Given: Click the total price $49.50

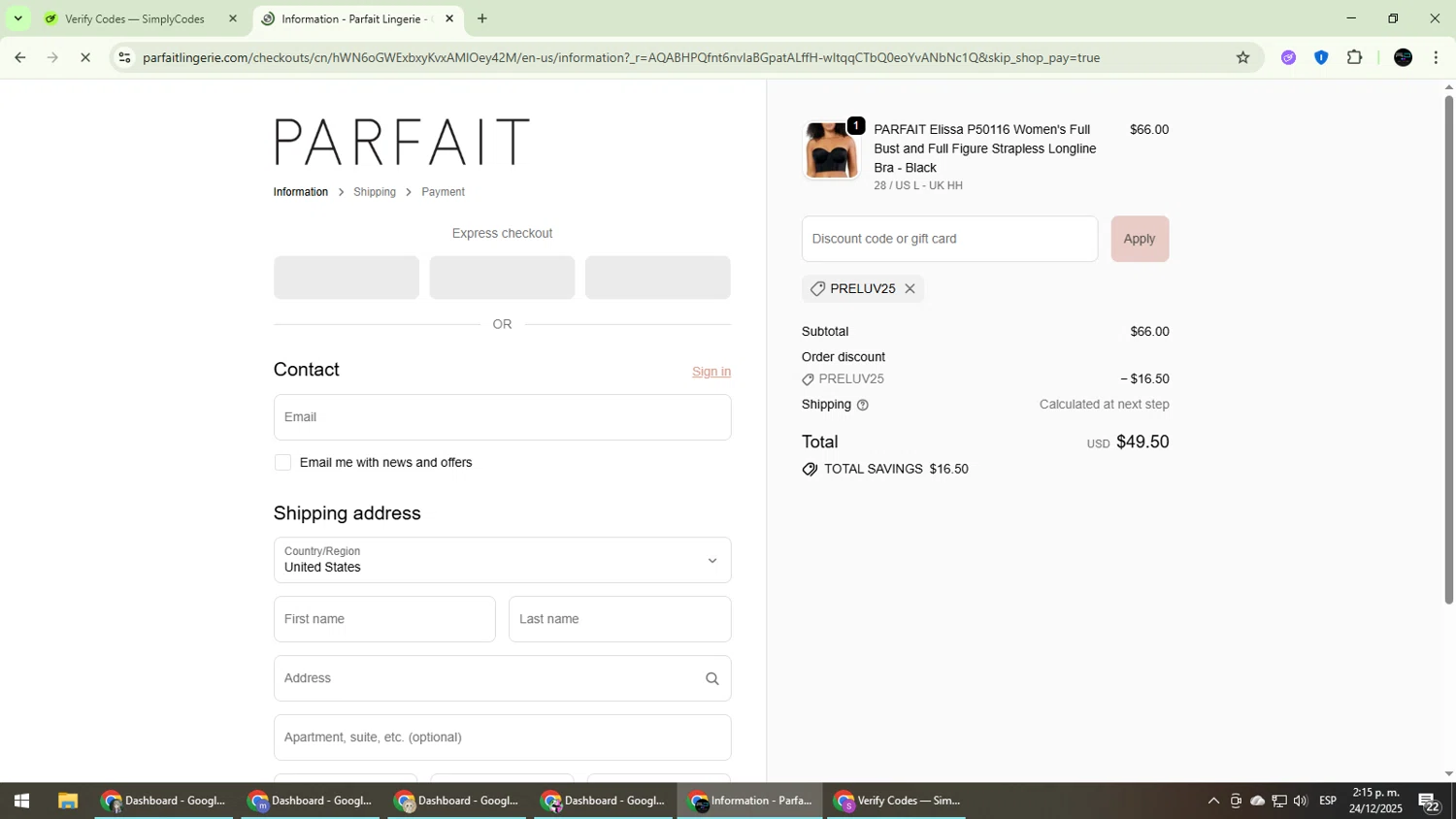Looking at the screenshot, I should (1142, 442).
